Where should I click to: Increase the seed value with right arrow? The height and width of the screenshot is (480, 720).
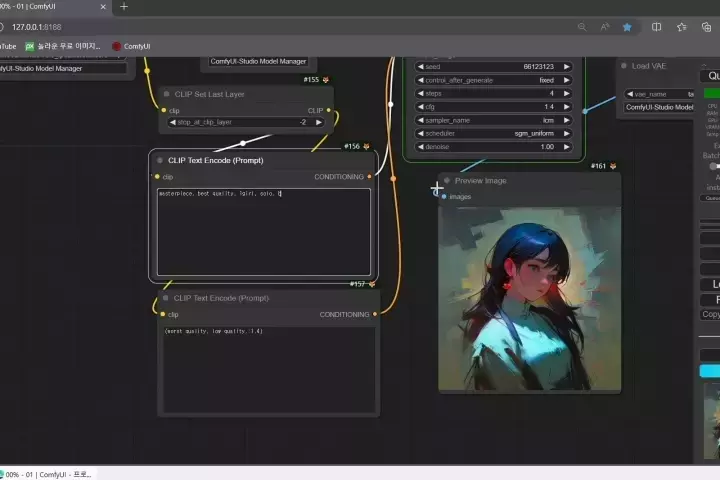tap(567, 67)
